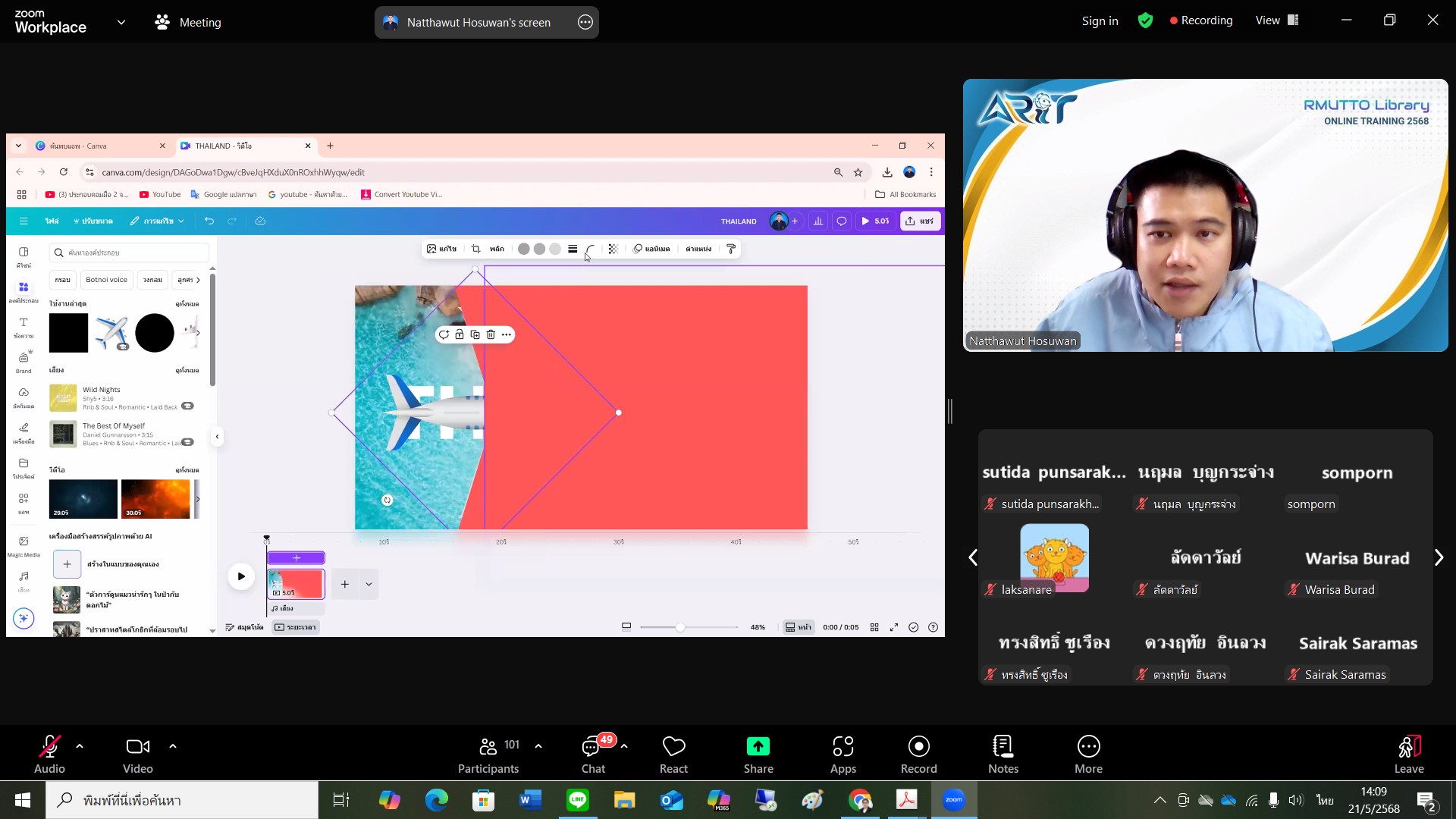Image resolution: width=1456 pixels, height=819 pixels.
Task: Open Canva analytics bar chart icon
Action: (x=818, y=221)
